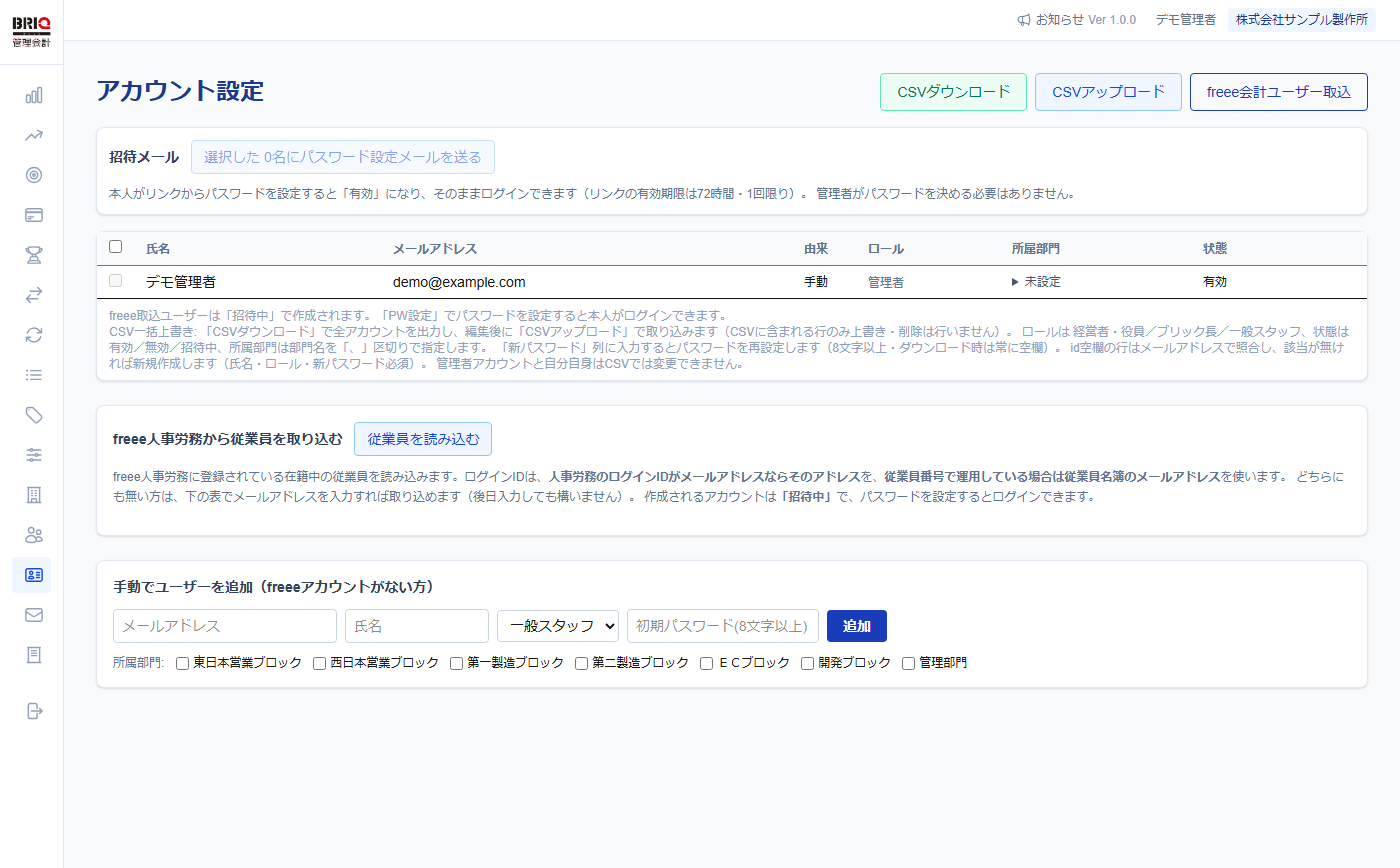Click the 状態 column header

(x=1215, y=249)
